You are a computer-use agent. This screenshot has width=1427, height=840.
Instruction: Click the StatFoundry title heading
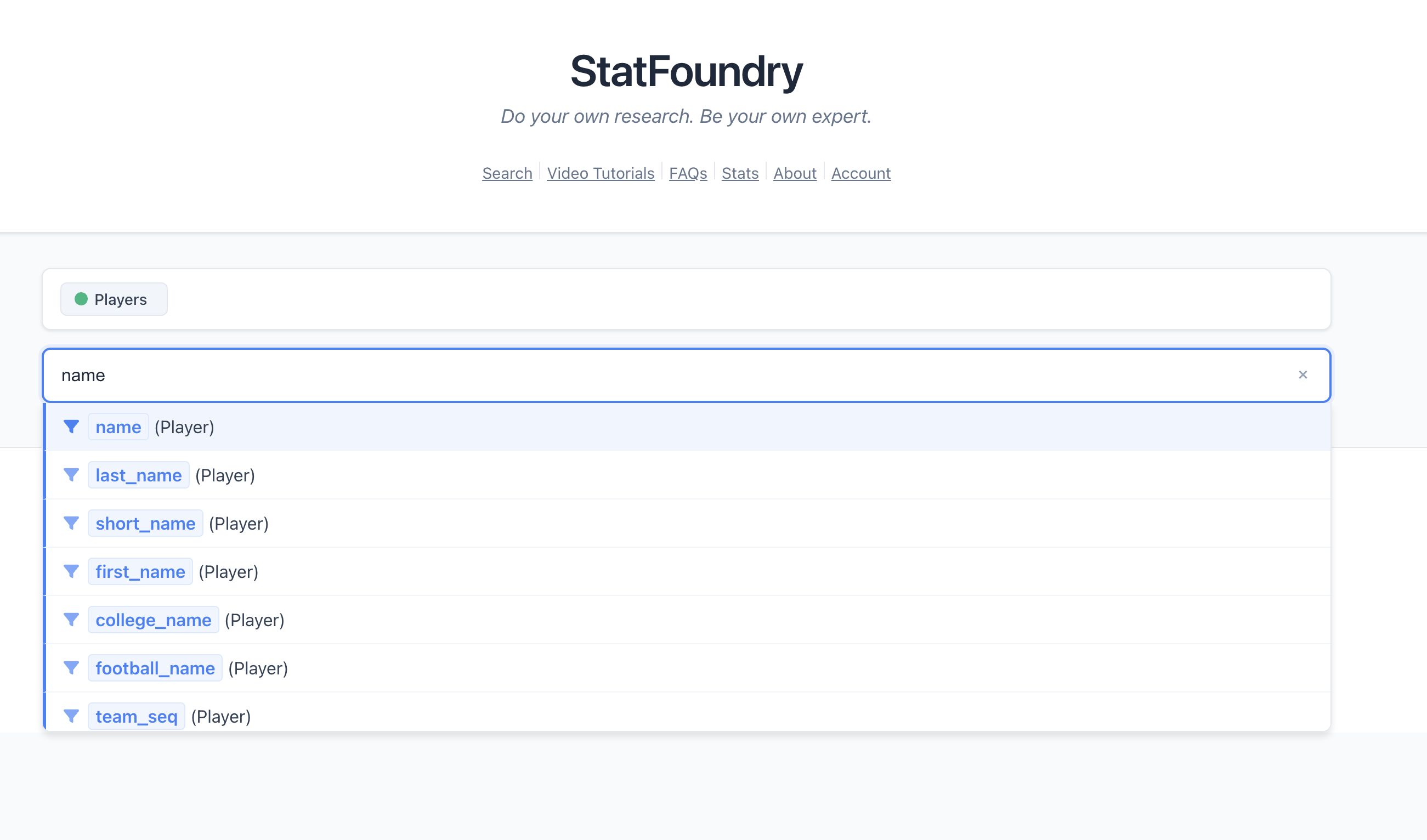coord(686,71)
